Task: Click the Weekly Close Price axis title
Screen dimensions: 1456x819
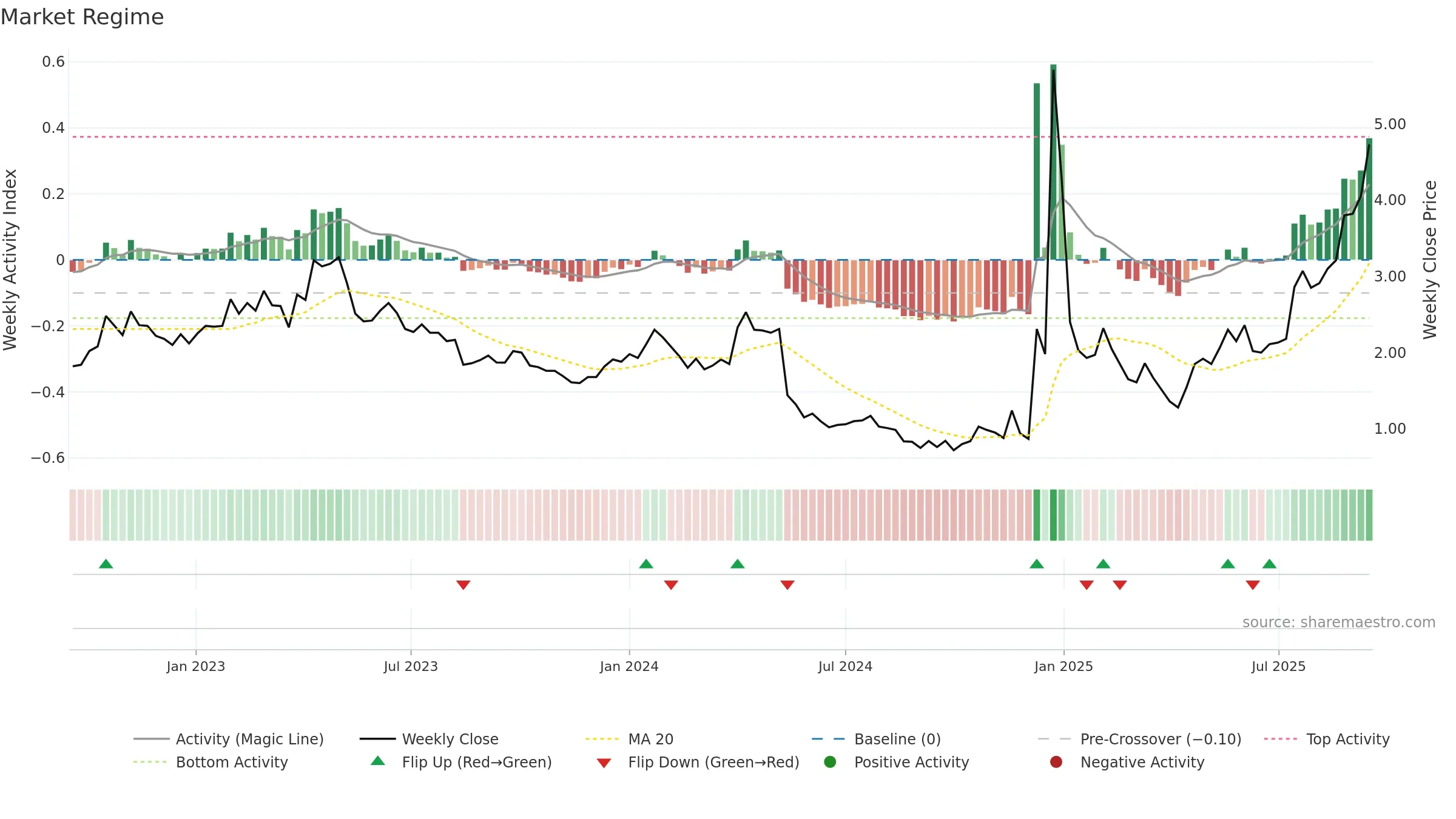Action: point(1430,260)
